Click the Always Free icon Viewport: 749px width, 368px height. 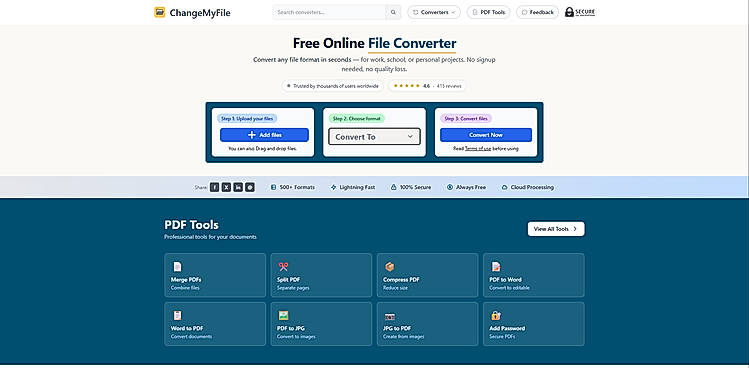click(449, 187)
